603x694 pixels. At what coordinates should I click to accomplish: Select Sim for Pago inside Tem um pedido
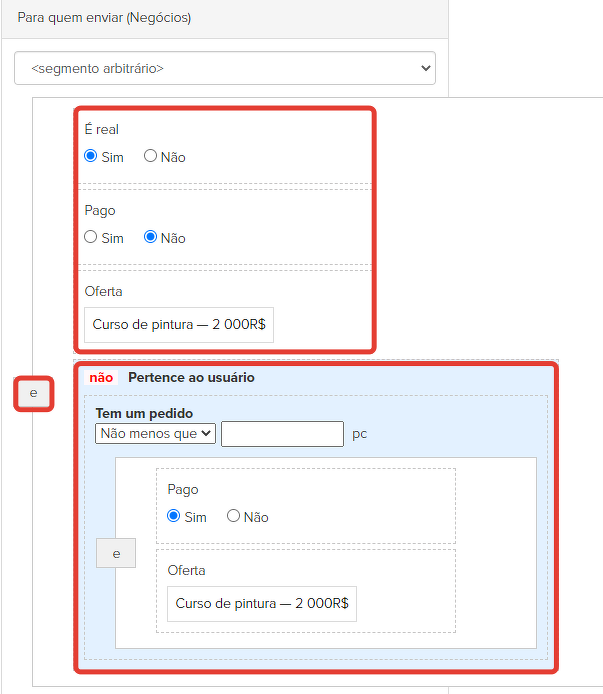click(174, 516)
